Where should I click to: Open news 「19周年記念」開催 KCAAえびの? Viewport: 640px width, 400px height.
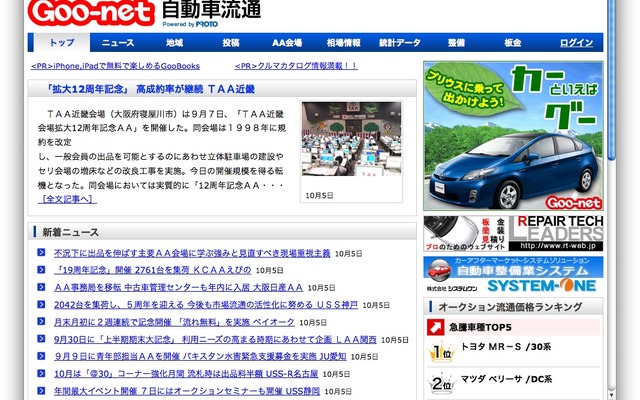click(152, 270)
